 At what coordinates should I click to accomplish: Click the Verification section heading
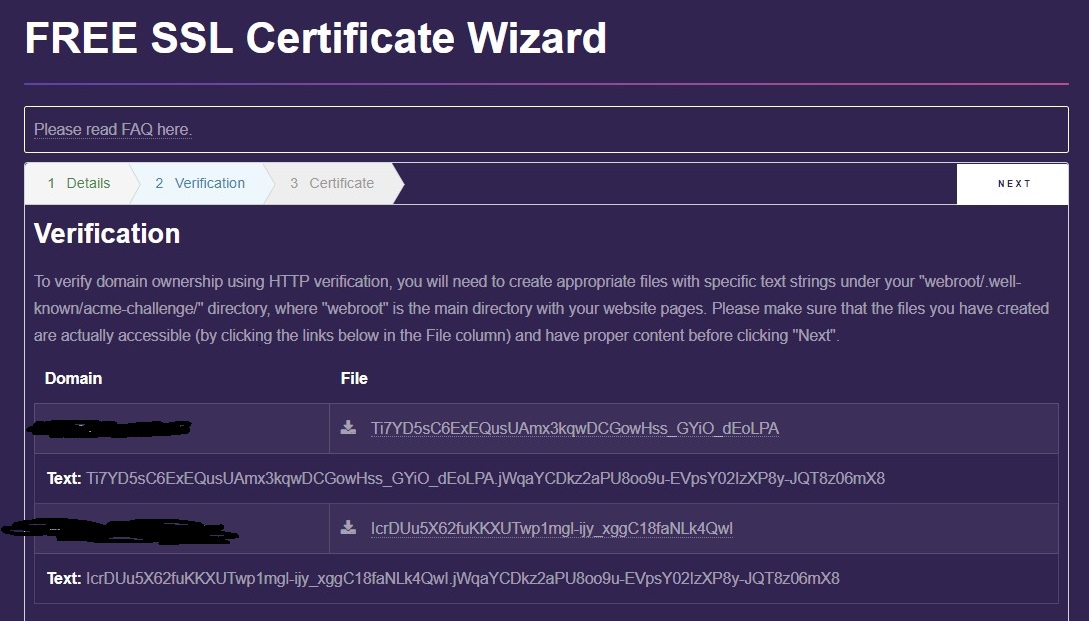tap(107, 234)
